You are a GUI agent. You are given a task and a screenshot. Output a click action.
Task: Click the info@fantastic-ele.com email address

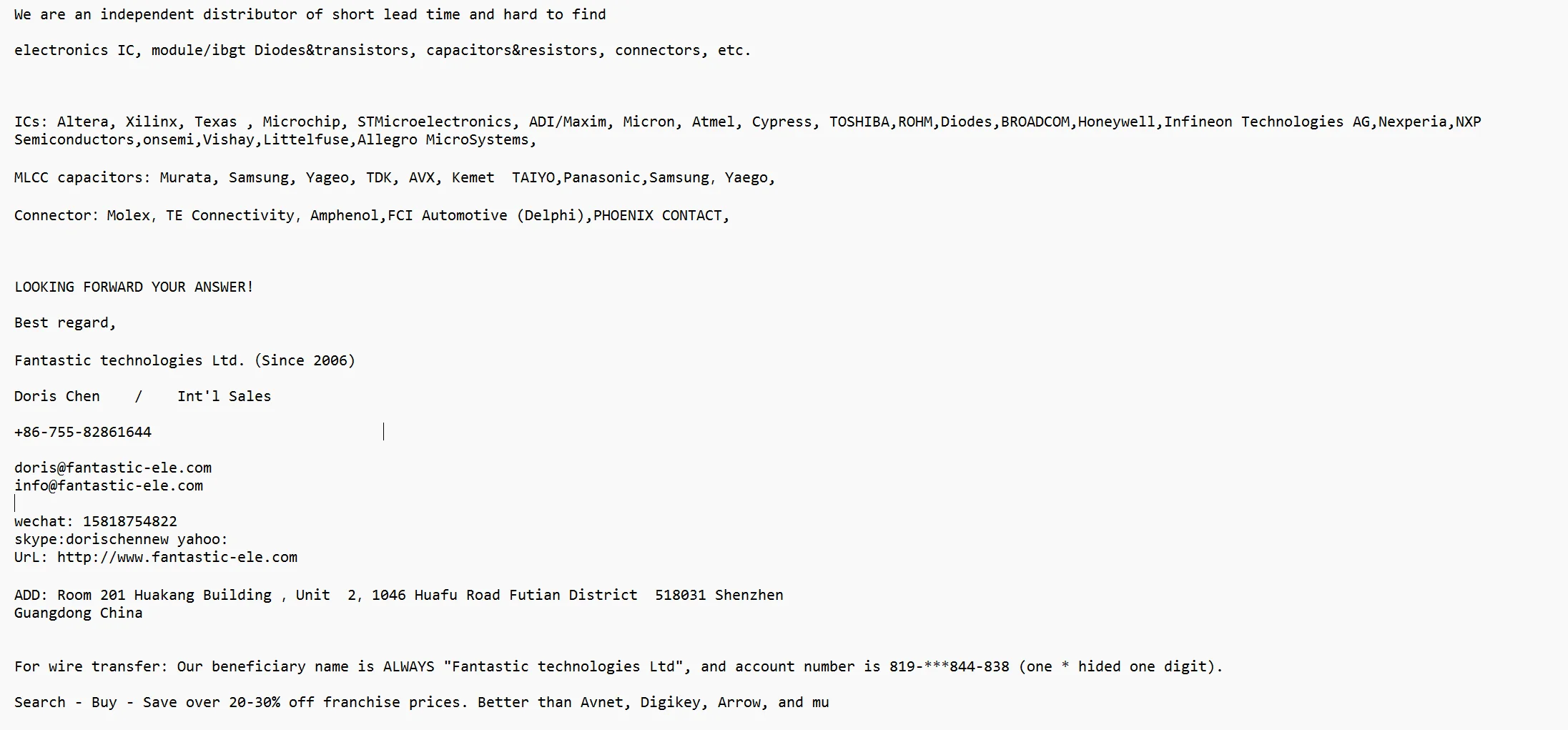coord(109,485)
